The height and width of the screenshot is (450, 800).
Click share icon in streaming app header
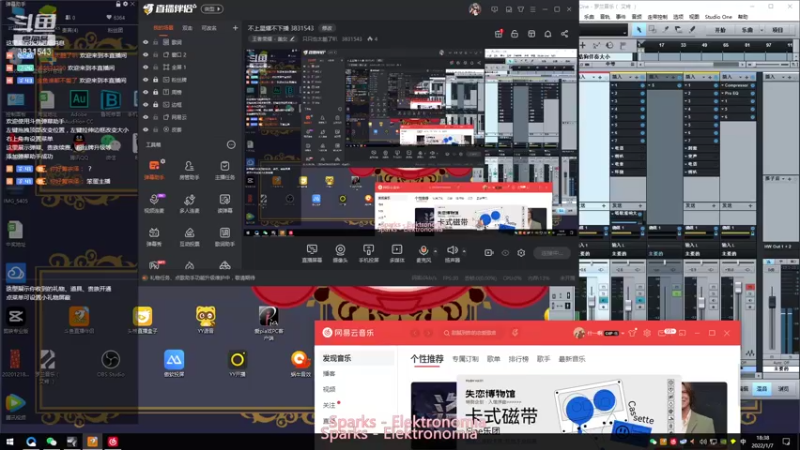[564, 34]
